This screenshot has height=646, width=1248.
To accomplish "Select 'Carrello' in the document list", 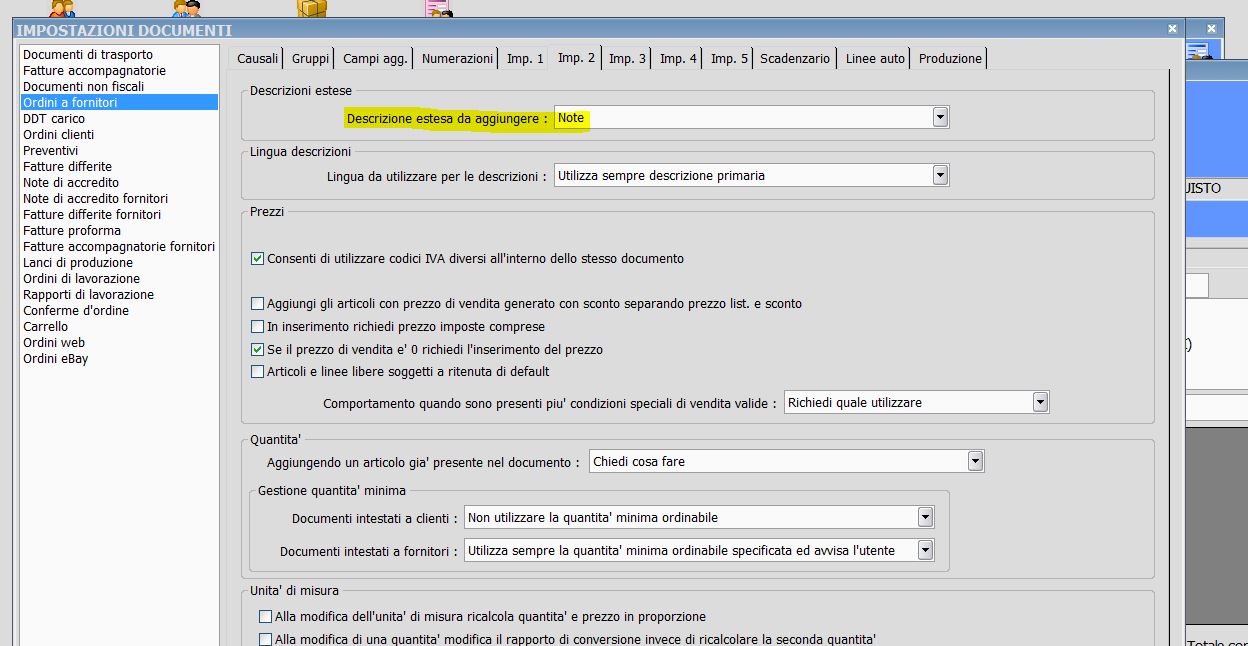I will (x=119, y=327).
